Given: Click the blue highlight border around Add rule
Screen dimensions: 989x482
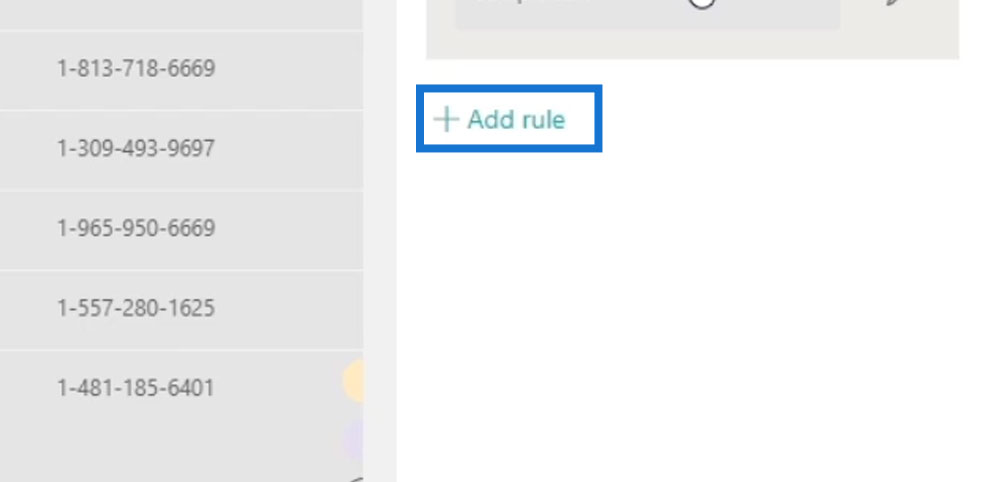Looking at the screenshot, I should point(509,87).
